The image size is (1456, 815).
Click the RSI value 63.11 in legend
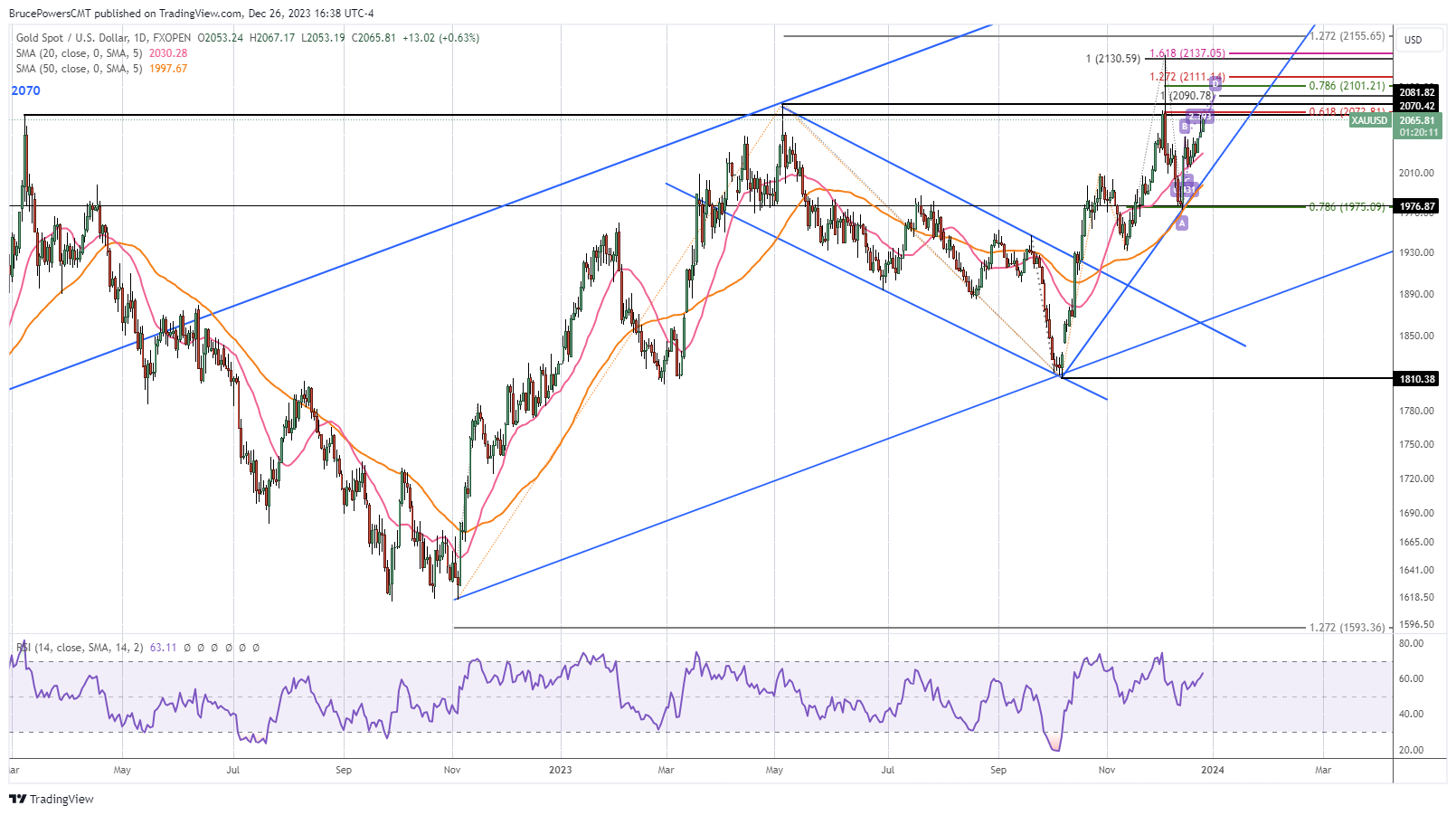164,648
